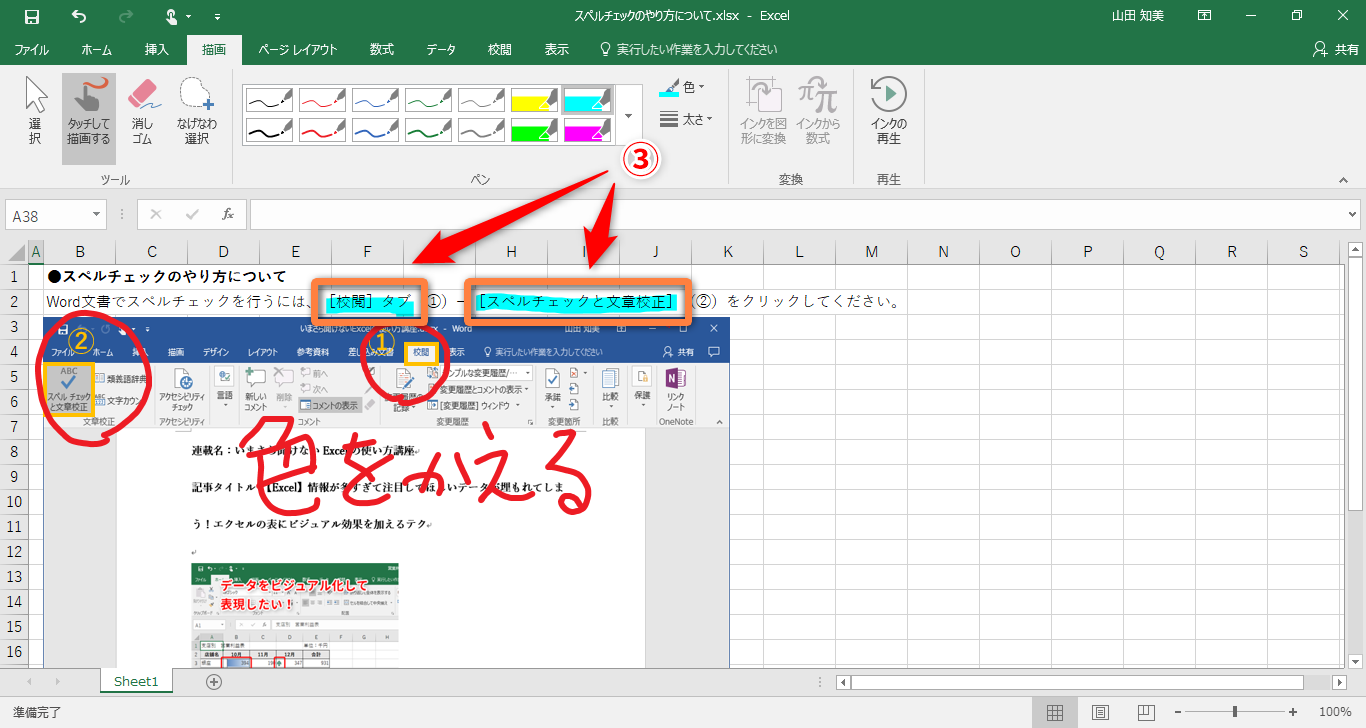Expand the formula bar

click(x=1353, y=214)
